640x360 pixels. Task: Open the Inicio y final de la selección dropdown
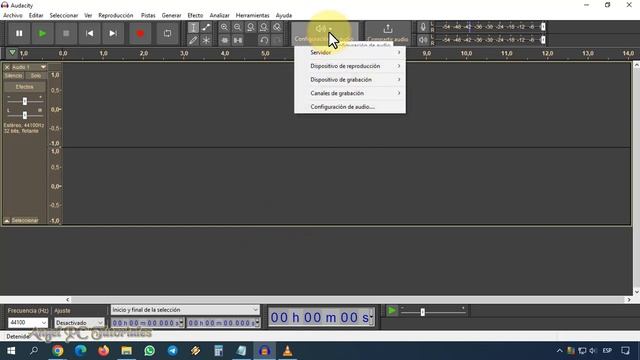click(x=185, y=310)
